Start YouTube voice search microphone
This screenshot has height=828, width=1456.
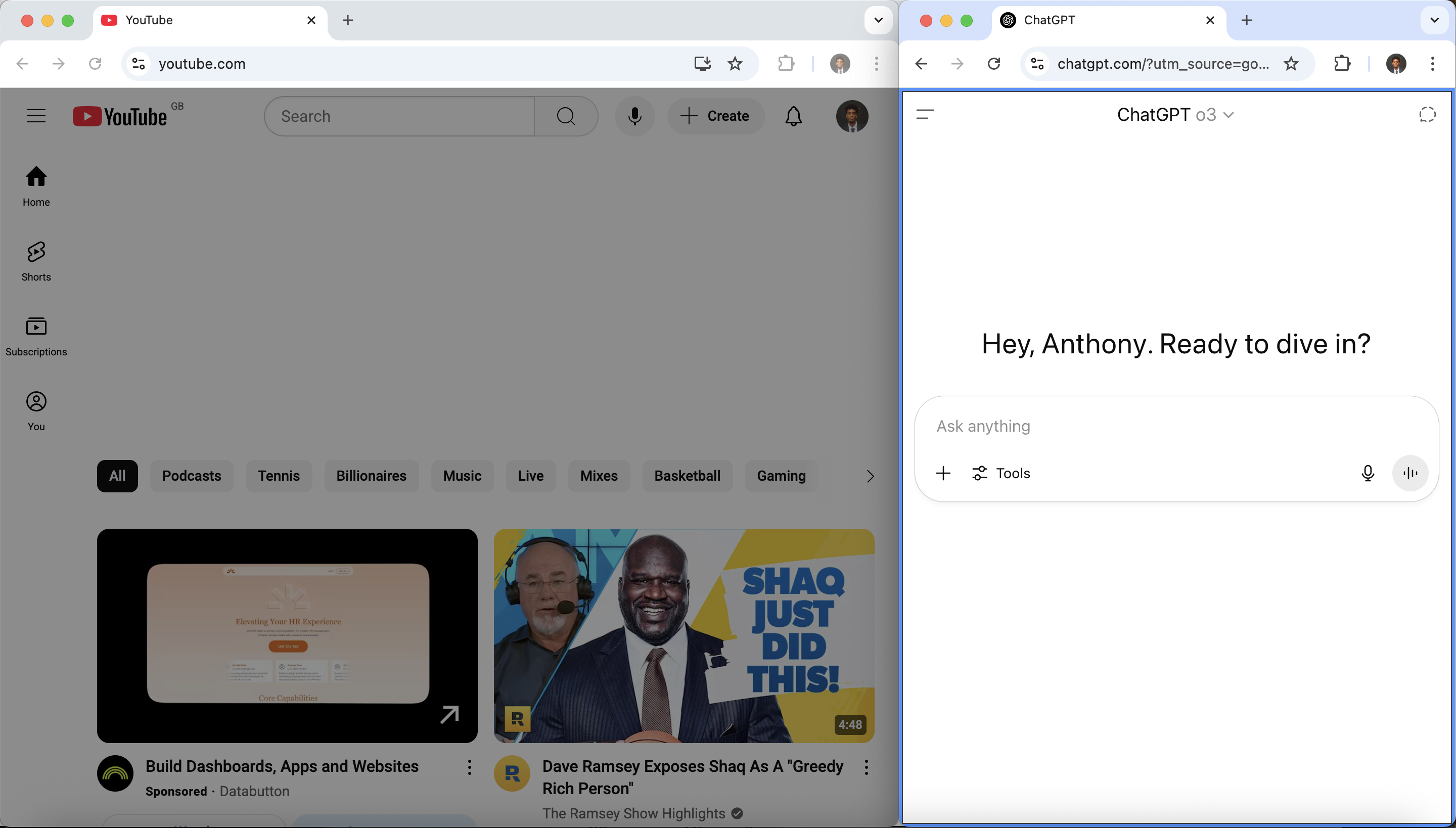635,116
